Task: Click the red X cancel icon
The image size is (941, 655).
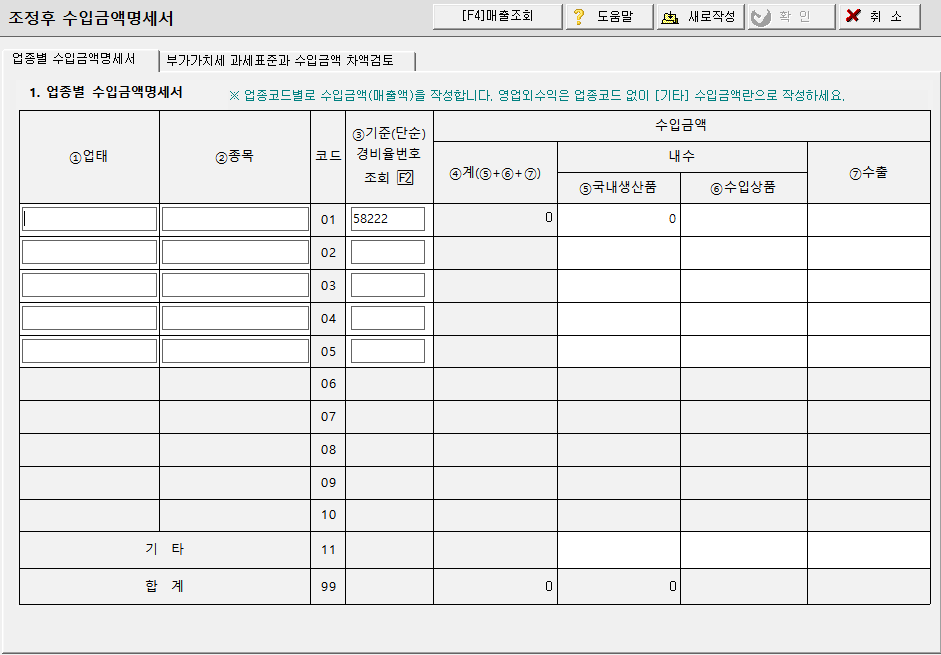Action: pos(852,16)
